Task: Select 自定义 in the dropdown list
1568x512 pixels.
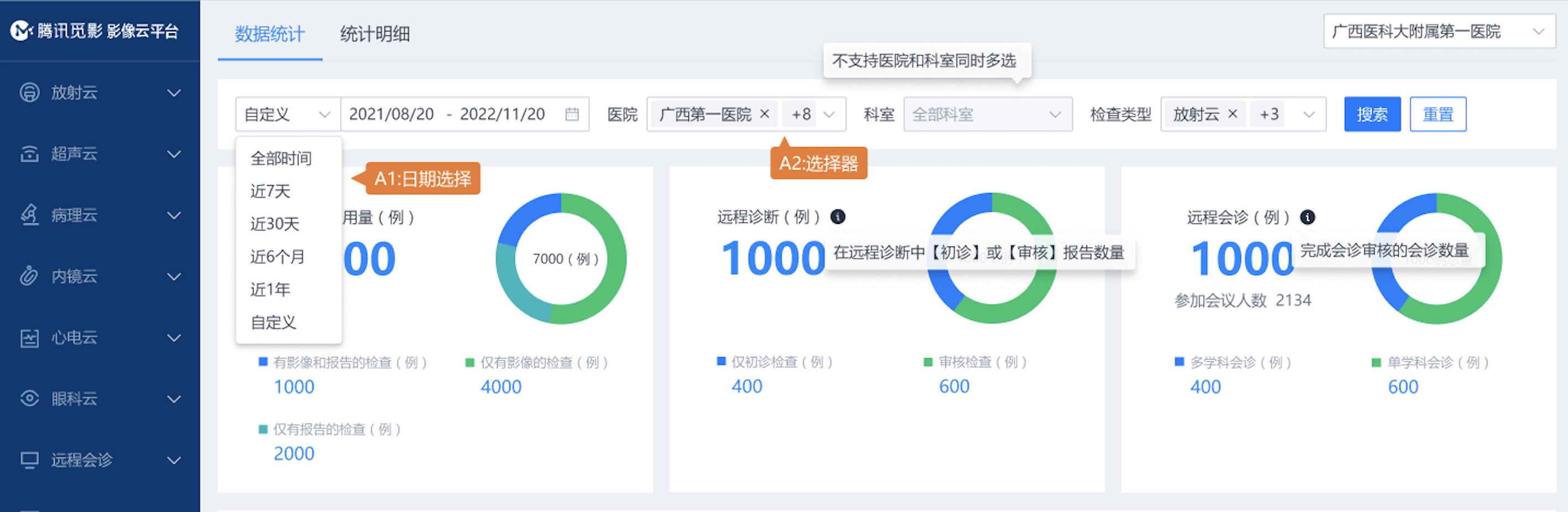Action: 273,322
